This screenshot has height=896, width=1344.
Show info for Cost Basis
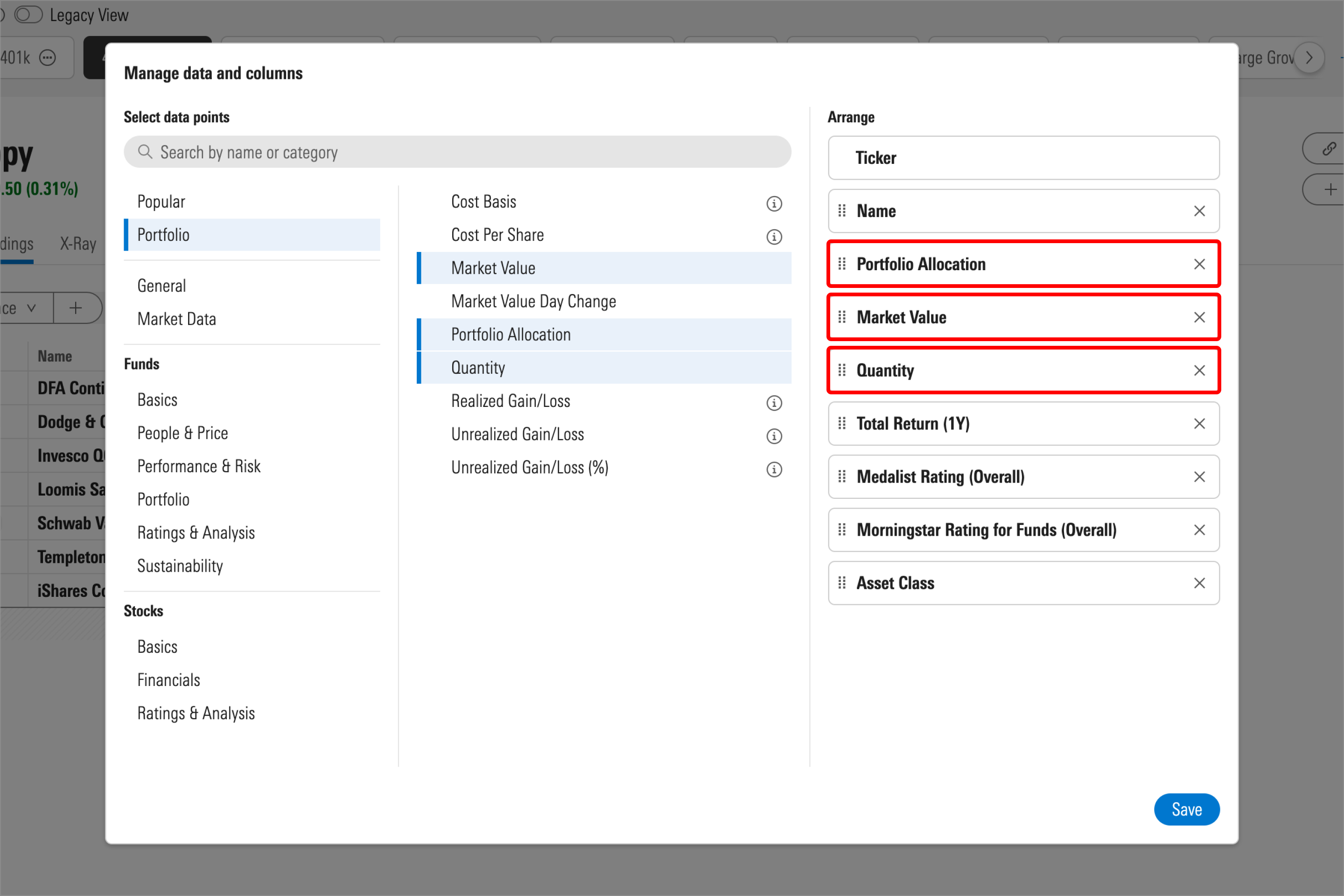tap(774, 203)
